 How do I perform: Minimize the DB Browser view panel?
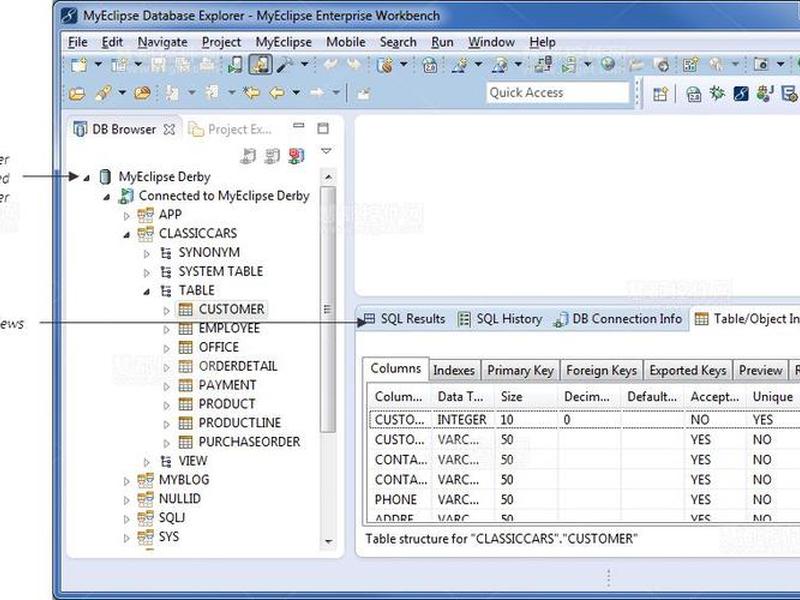(298, 126)
